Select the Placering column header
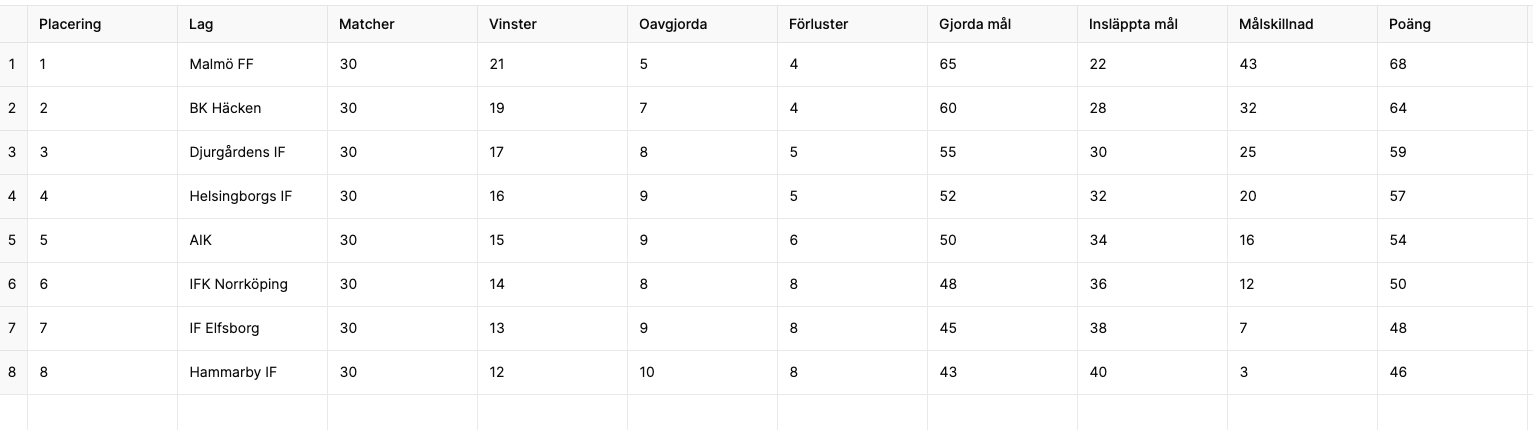1533x430 pixels. [102, 24]
